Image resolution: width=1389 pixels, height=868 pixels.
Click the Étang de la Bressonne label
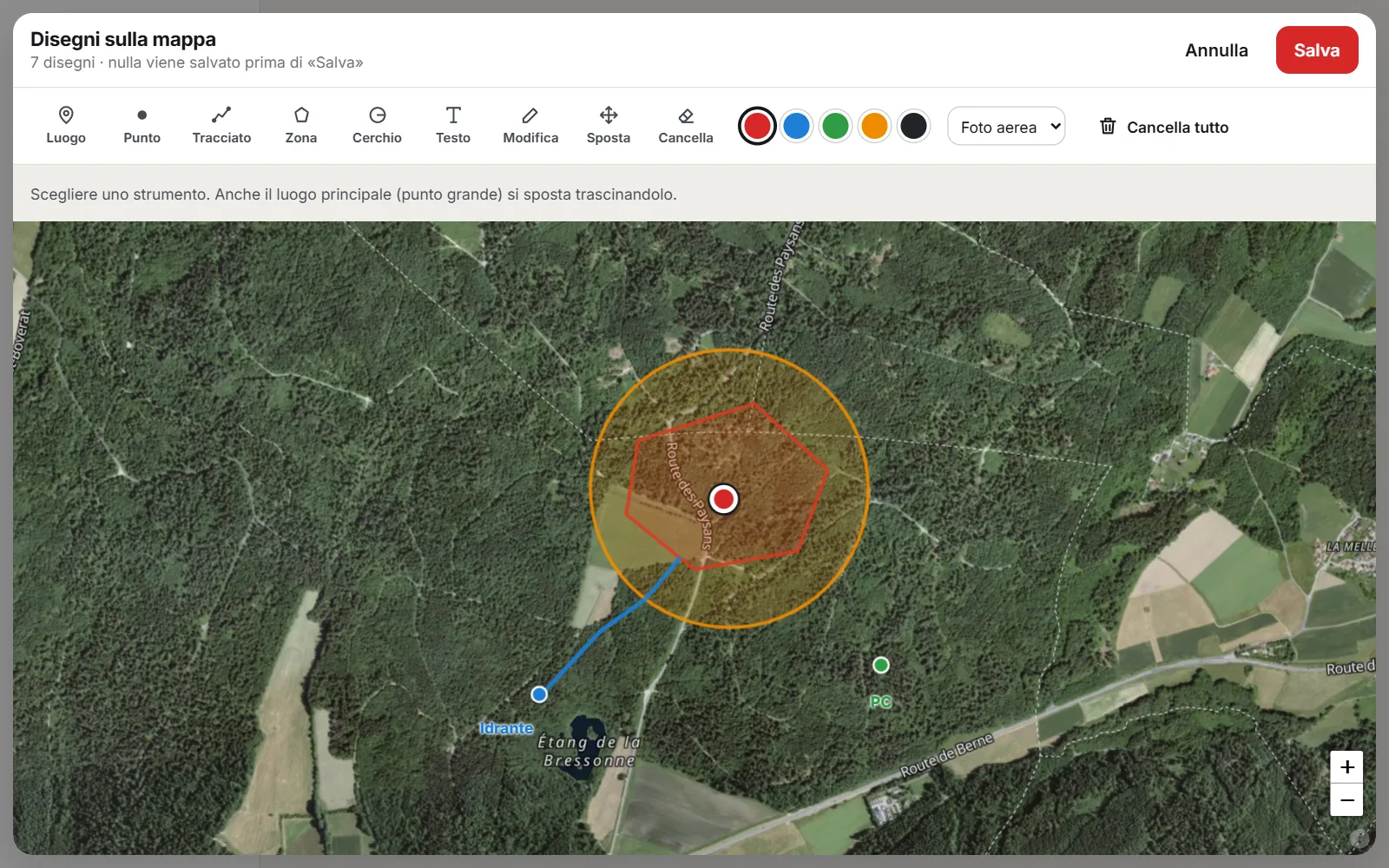coord(589,752)
